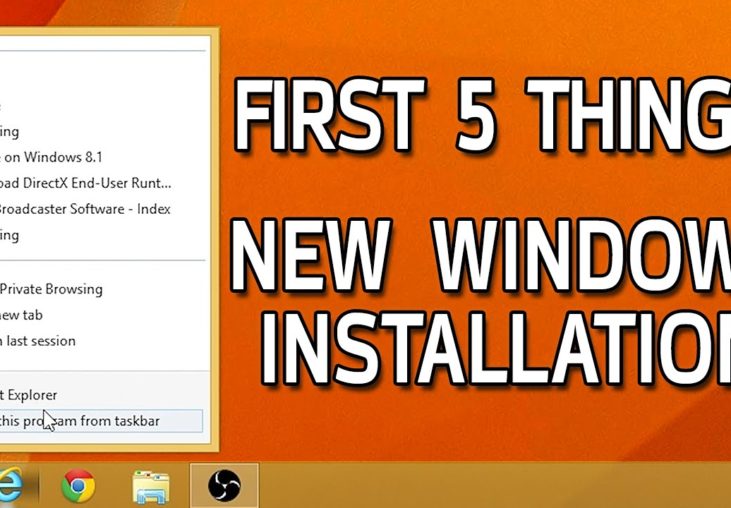Select 'Broadcaster Software - Index' jump list entry
The image size is (731, 508).
point(85,209)
